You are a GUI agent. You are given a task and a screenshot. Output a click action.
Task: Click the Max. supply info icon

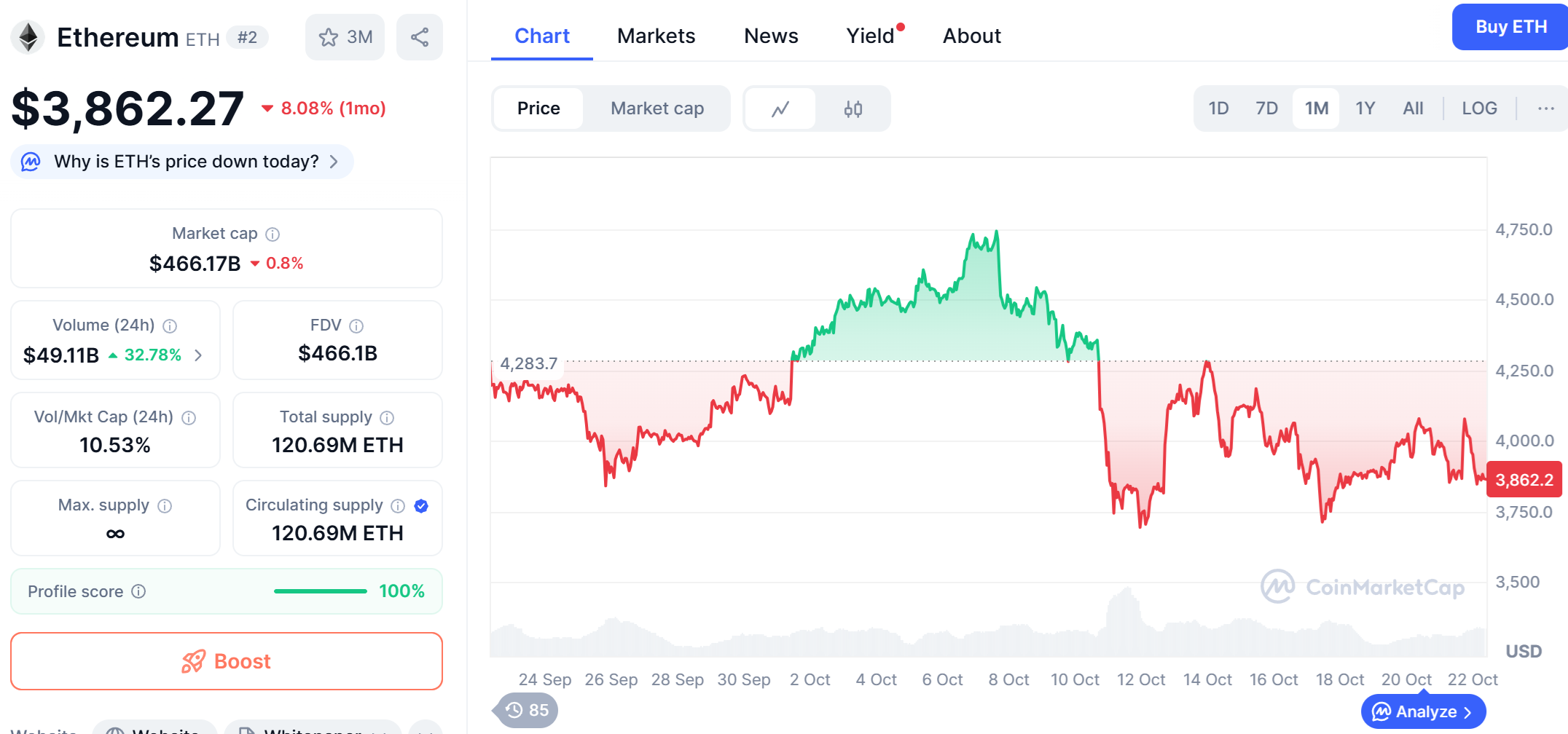coord(165,505)
